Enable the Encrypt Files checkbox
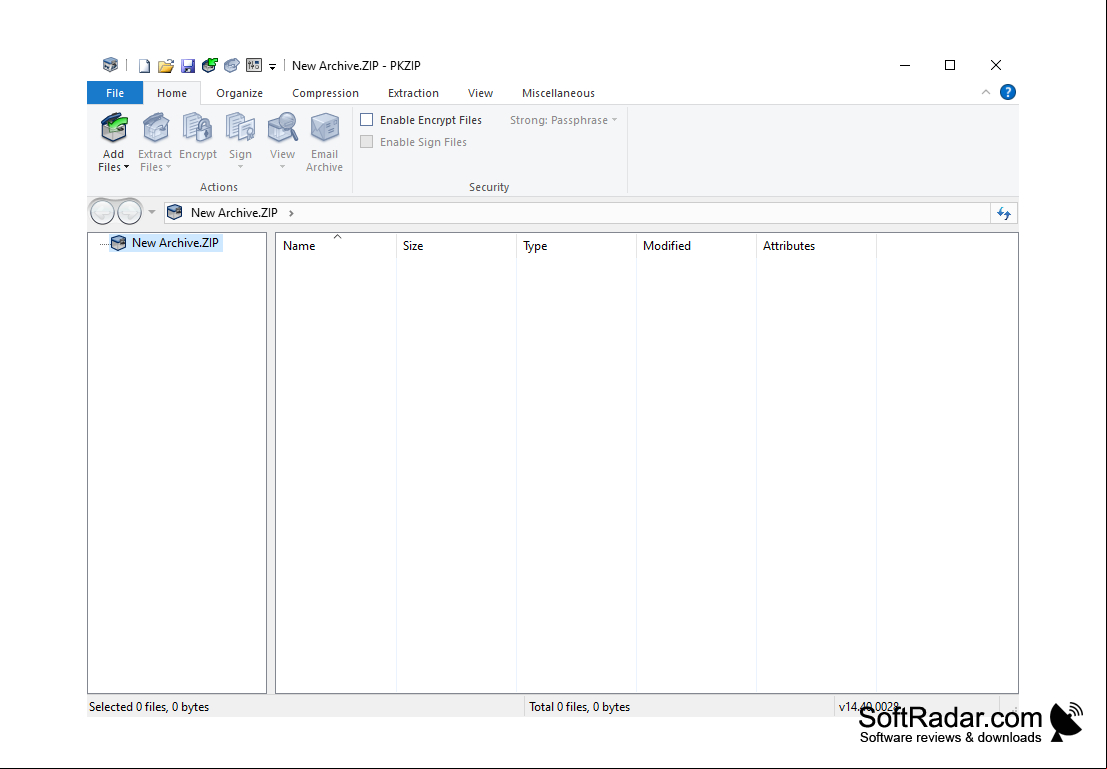Image resolution: width=1107 pixels, height=769 pixels. 366,120
